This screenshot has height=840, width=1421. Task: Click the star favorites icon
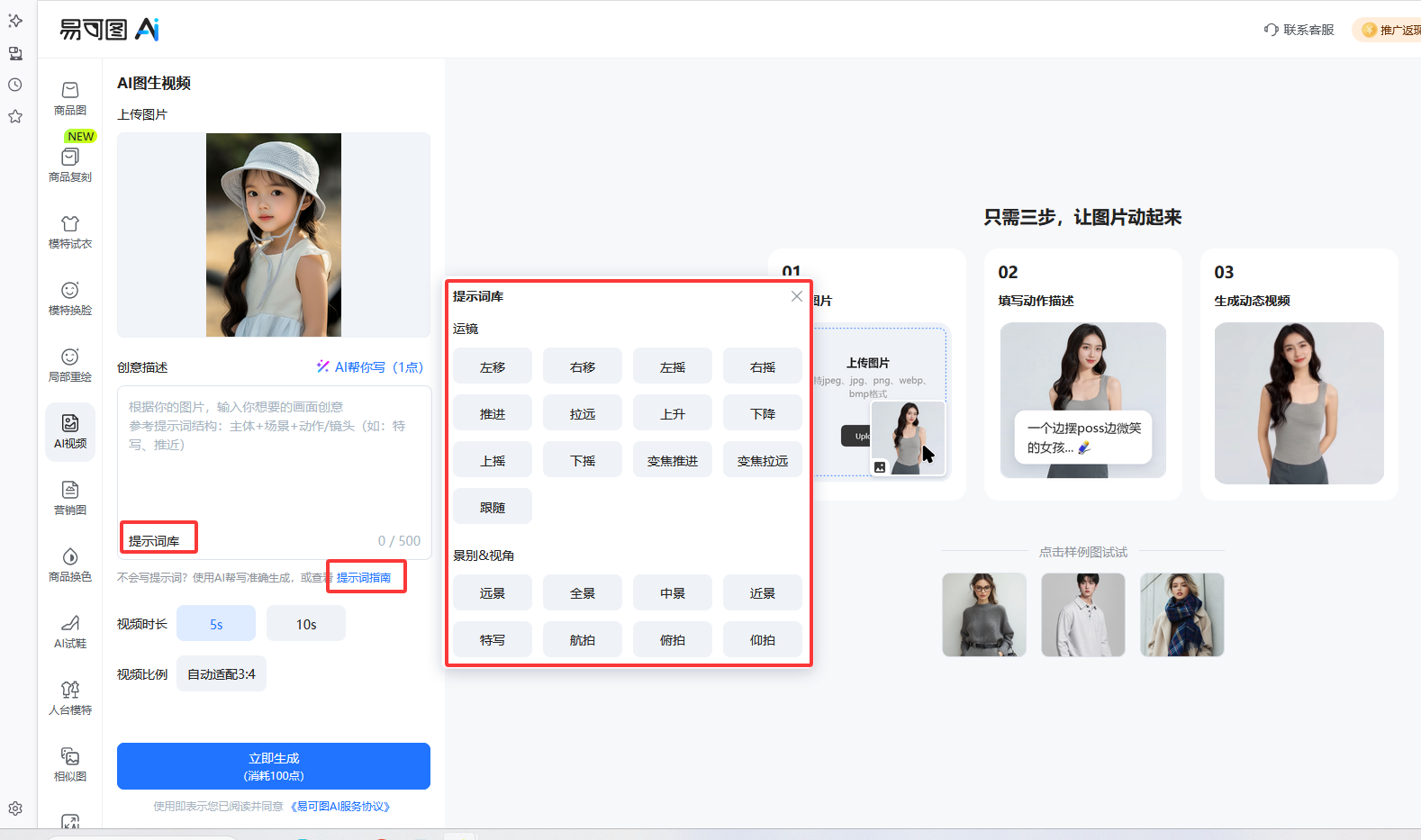click(x=15, y=116)
